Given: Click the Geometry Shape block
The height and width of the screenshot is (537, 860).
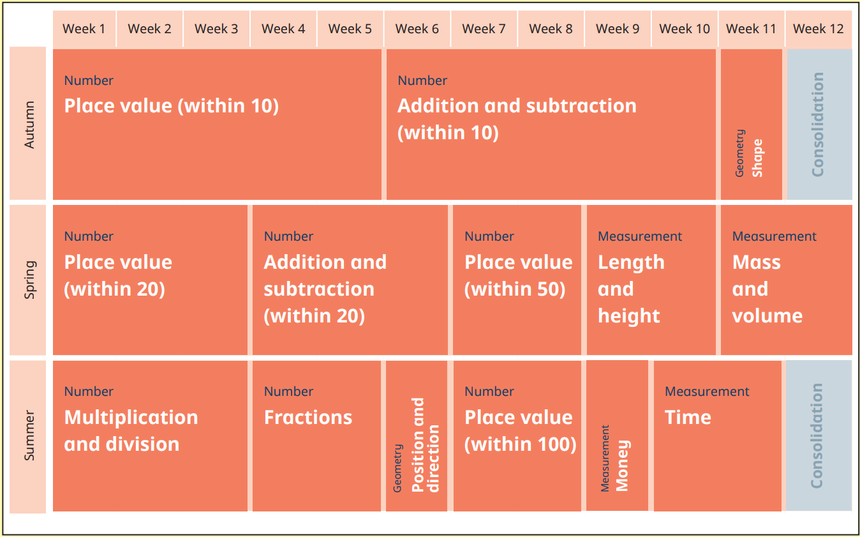Looking at the screenshot, I should [750, 123].
